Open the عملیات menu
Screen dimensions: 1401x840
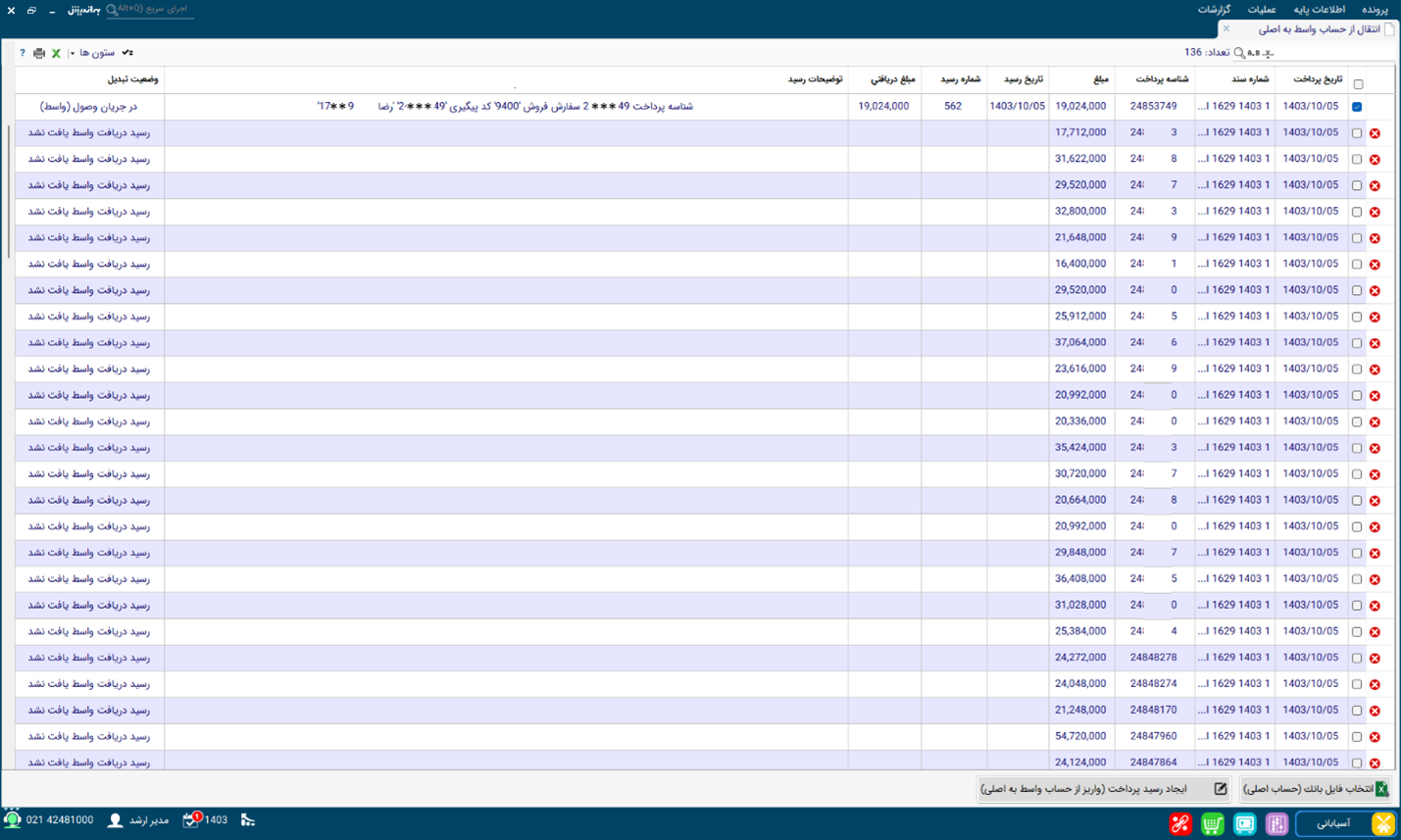tap(1262, 10)
